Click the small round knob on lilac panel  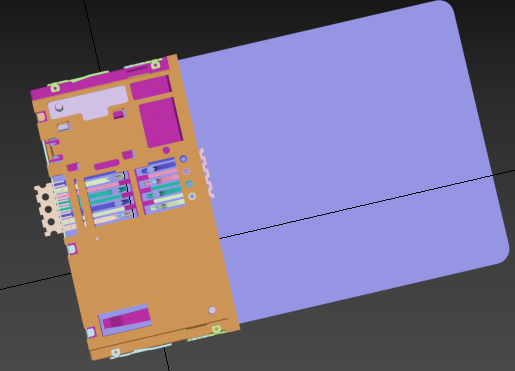[x=59, y=107]
